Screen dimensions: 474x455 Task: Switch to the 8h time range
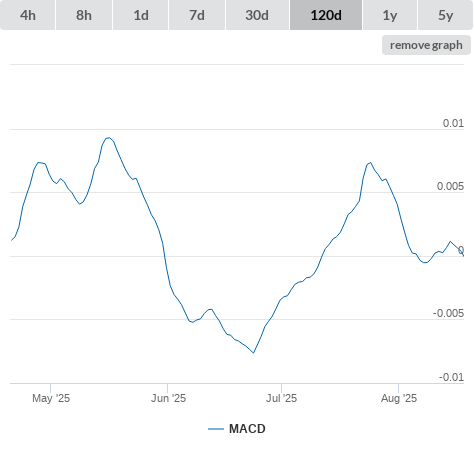coord(84,15)
